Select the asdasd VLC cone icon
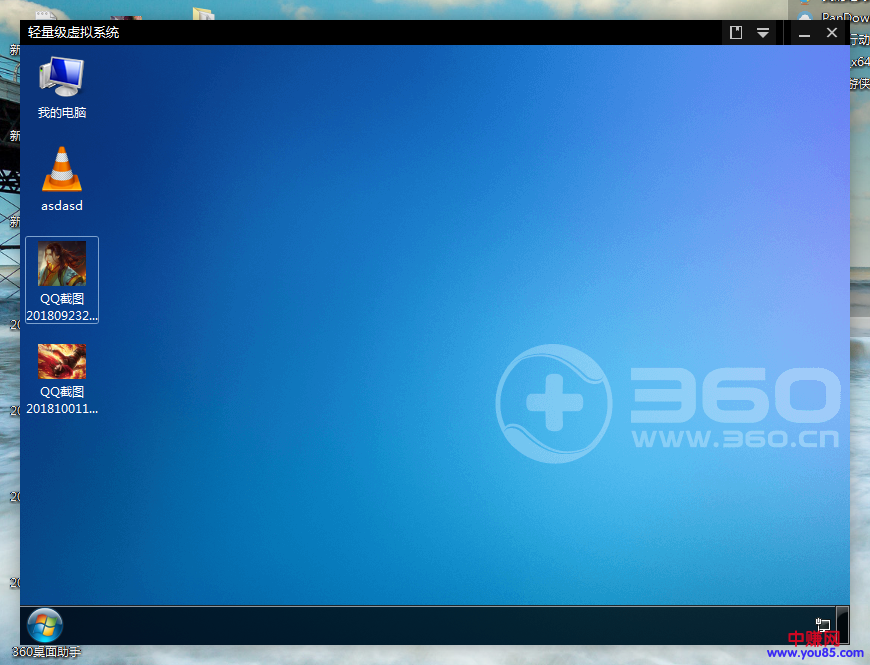Screen dimensions: 870x665 coord(62,169)
